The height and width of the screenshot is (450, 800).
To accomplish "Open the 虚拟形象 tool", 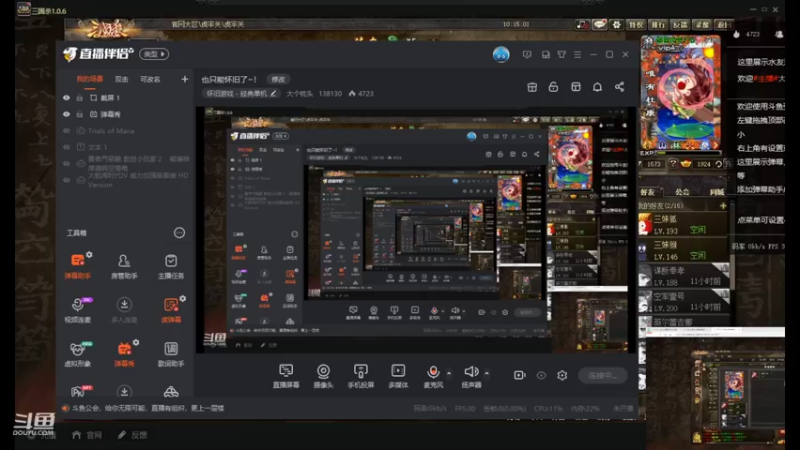I will click(x=78, y=353).
